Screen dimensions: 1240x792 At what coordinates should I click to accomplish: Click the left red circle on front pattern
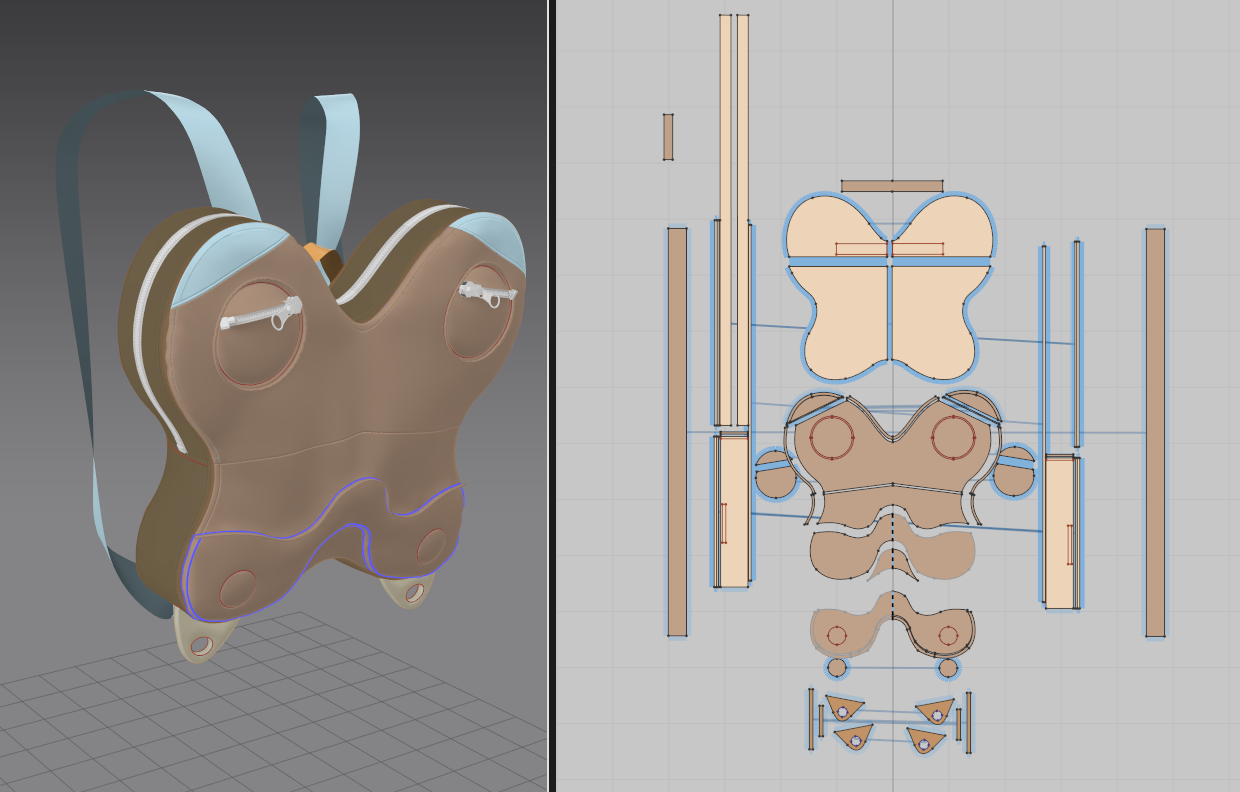coord(832,438)
